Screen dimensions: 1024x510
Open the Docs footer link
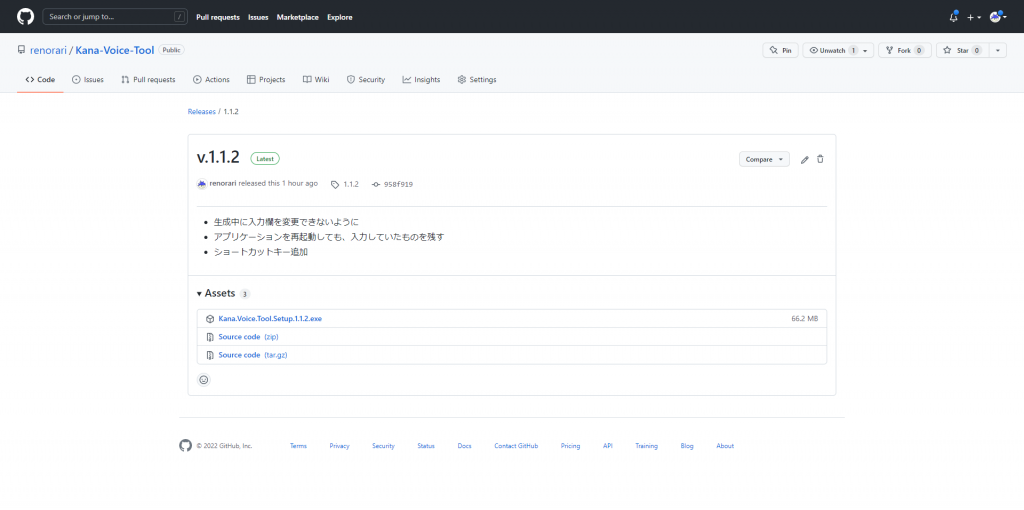pyautogui.click(x=464, y=446)
